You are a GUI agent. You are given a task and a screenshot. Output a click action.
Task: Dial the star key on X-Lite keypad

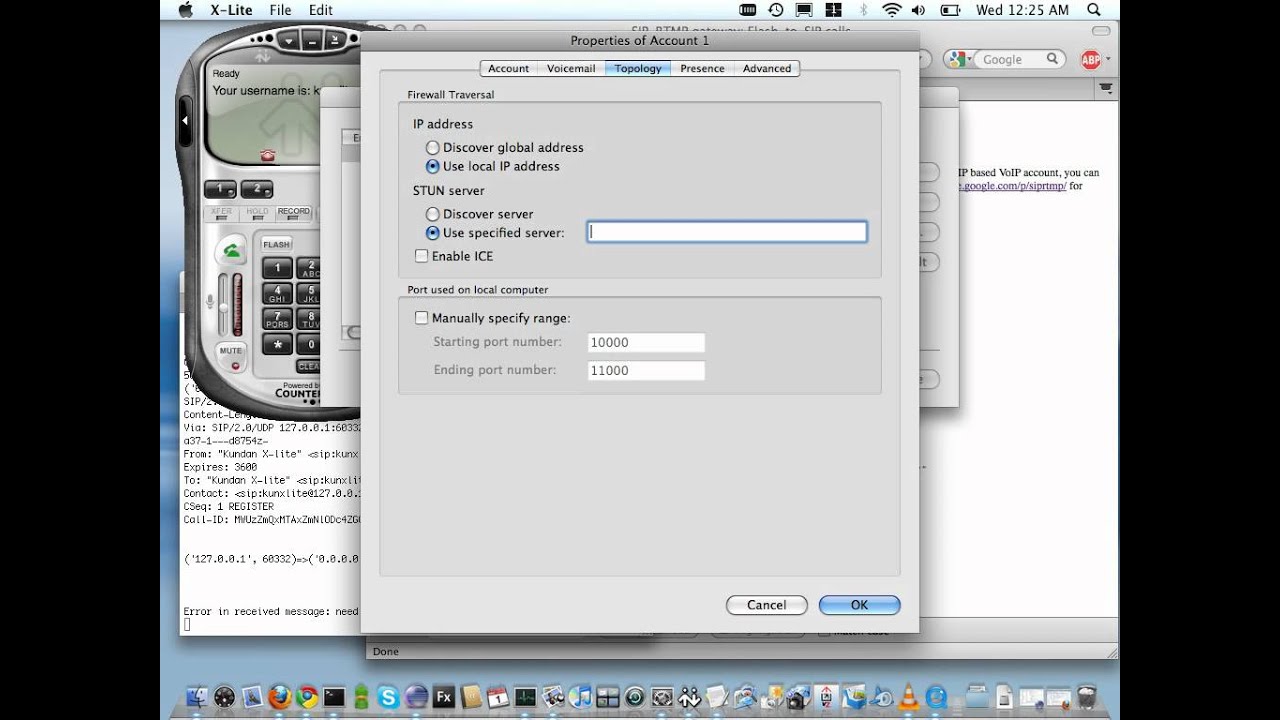(x=277, y=345)
